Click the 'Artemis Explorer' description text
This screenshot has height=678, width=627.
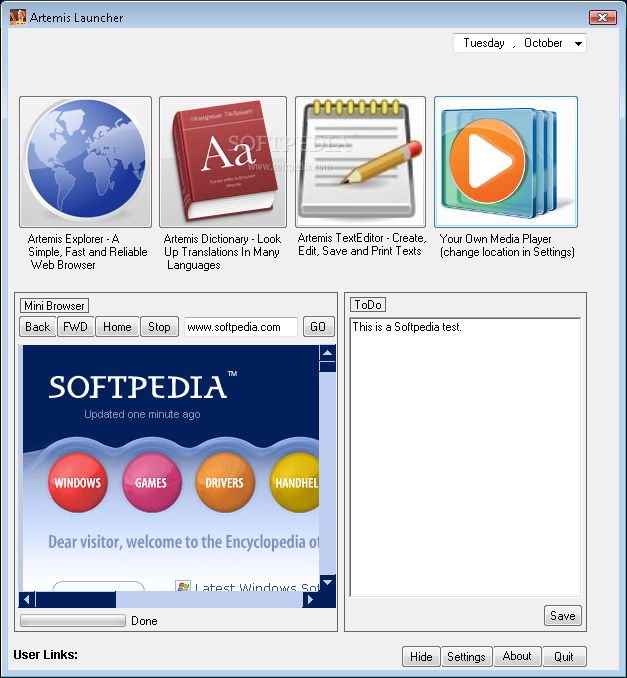click(87, 252)
